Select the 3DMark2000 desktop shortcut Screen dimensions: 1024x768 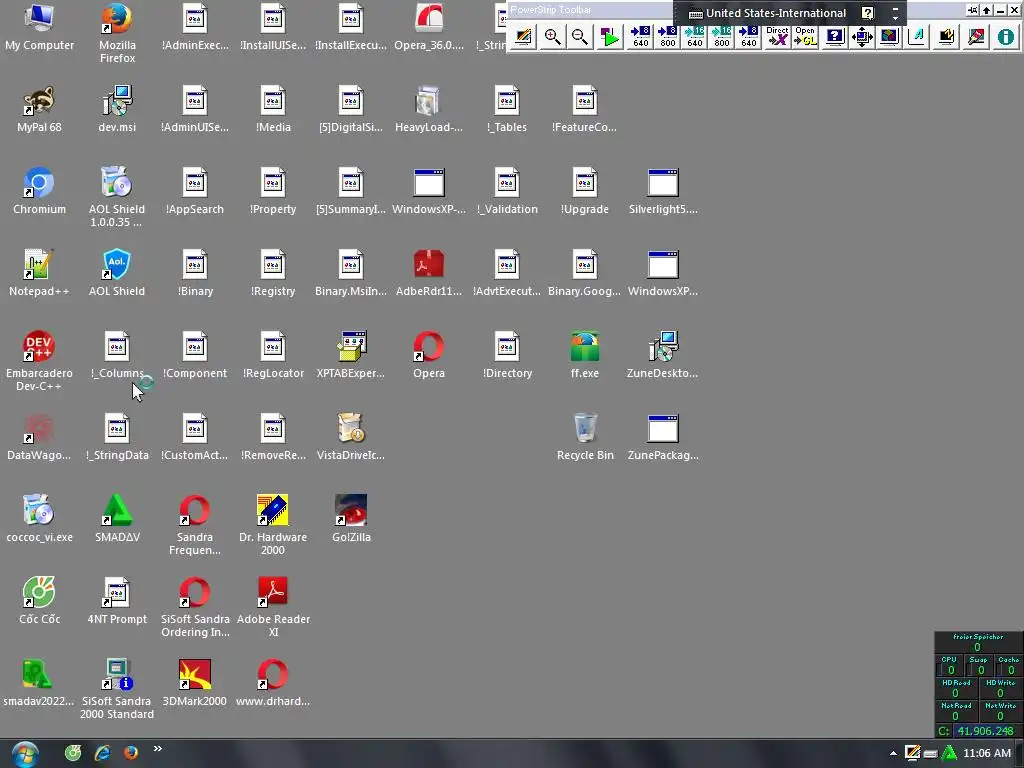pyautogui.click(x=195, y=683)
